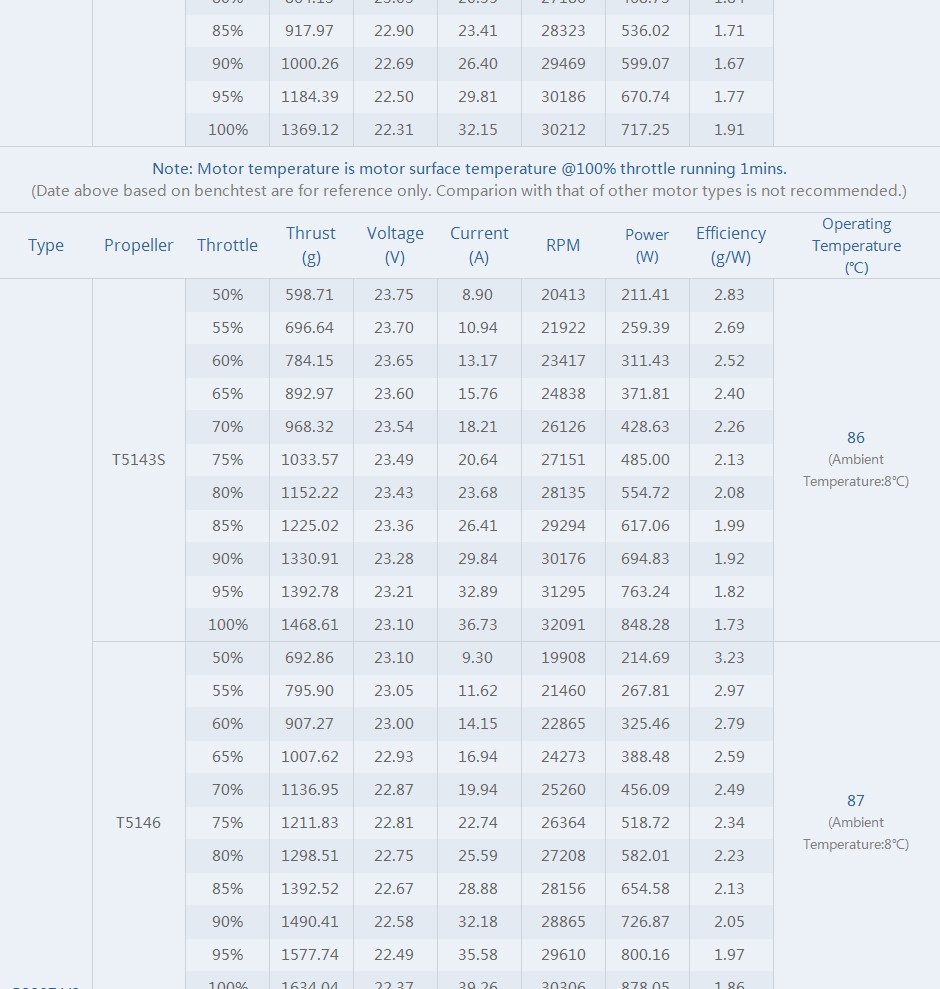Select the motor temperature note text
The image size is (940, 989).
coord(469,169)
